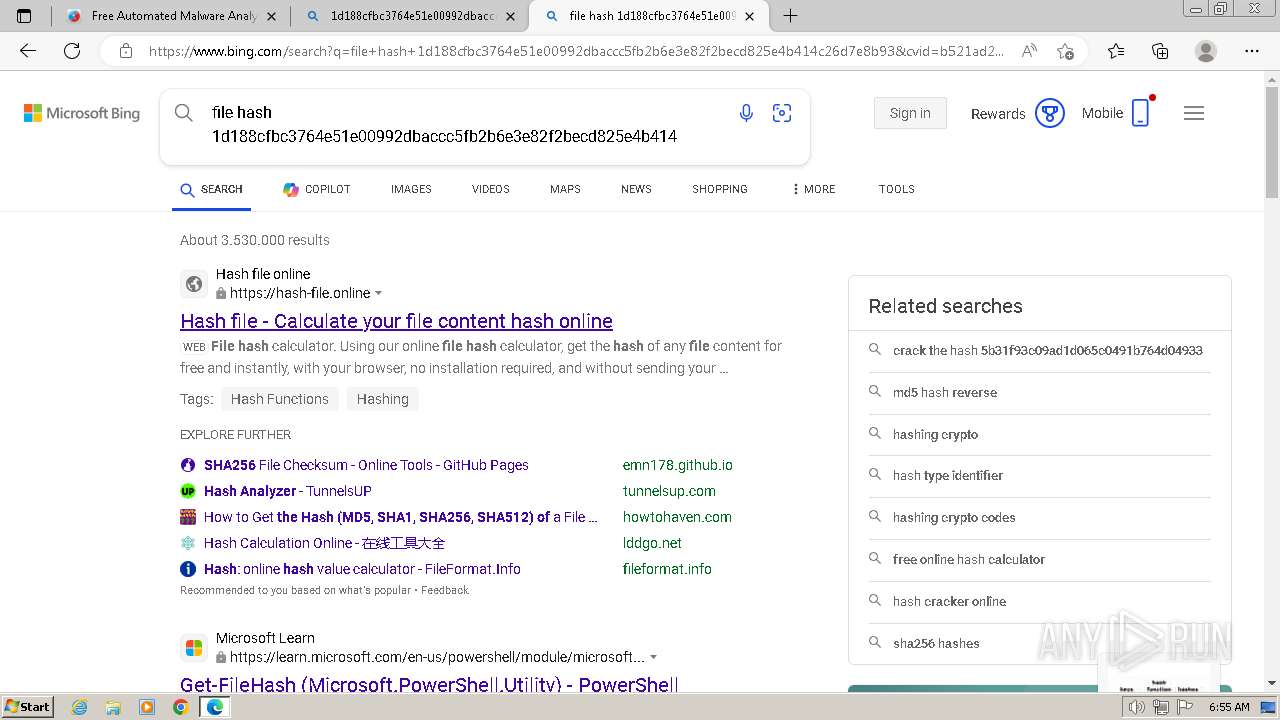
Task: Open Favorites list icon
Action: 1116,51
